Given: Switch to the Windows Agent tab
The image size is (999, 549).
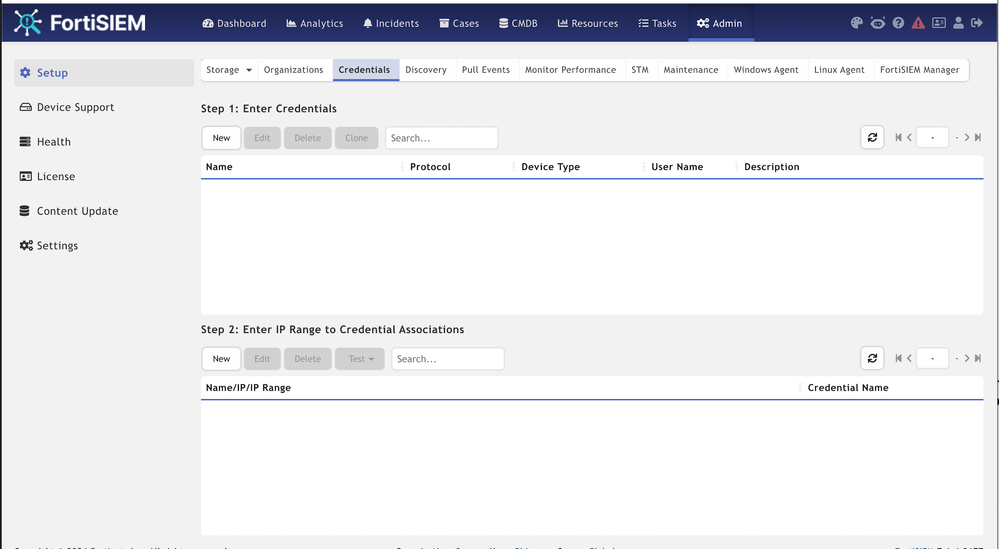Looking at the screenshot, I should tap(766, 70).
